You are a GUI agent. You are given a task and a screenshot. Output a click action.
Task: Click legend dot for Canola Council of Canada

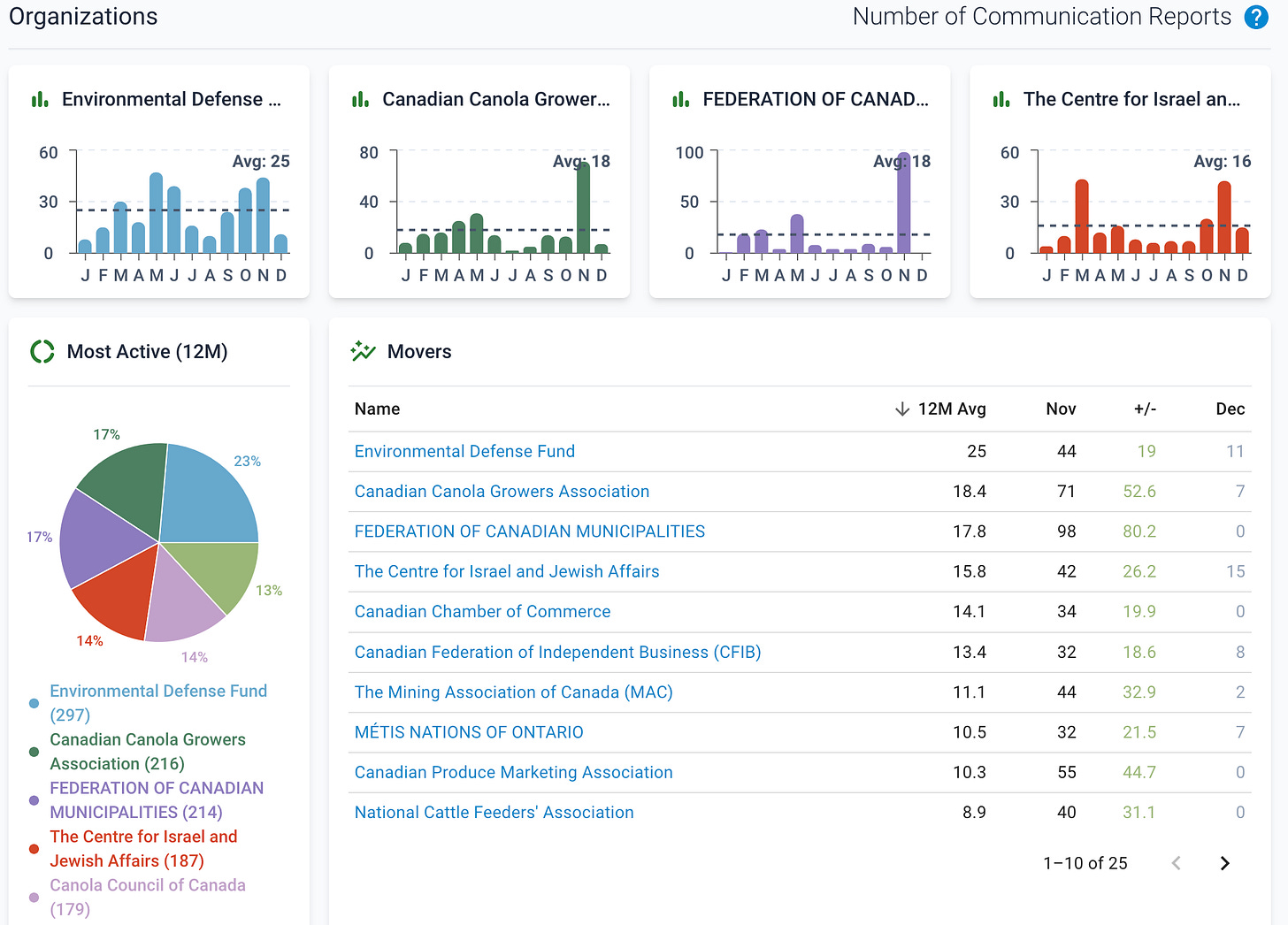coord(34,898)
